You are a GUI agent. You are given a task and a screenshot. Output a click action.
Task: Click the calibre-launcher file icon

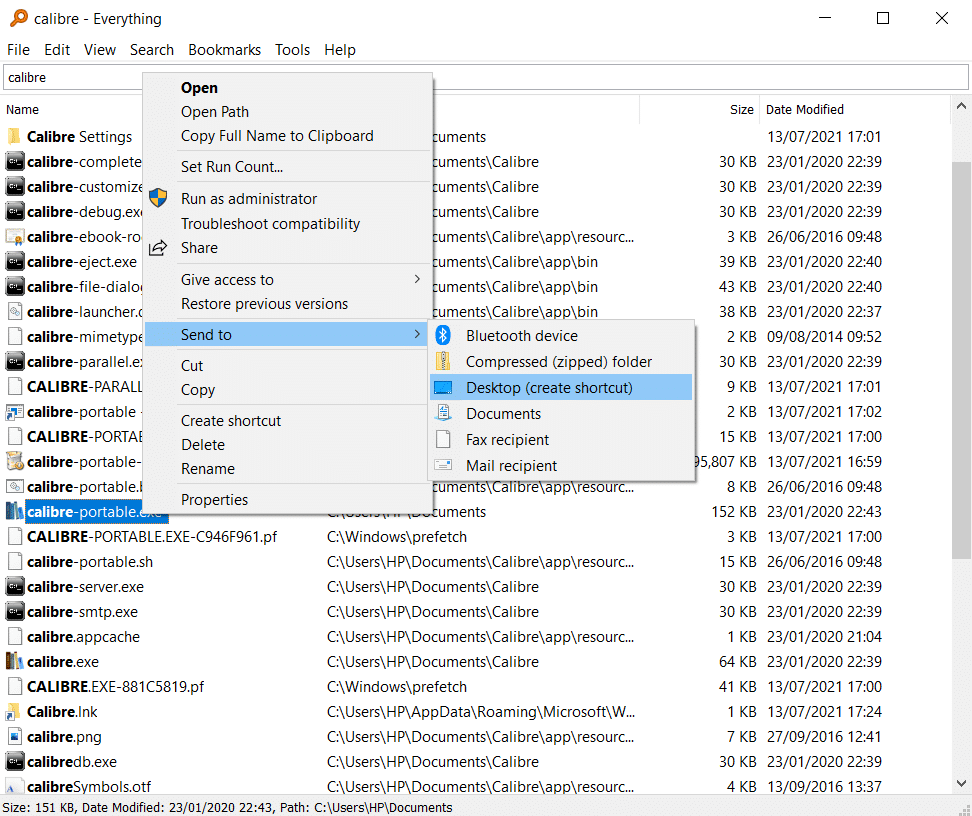coord(14,311)
